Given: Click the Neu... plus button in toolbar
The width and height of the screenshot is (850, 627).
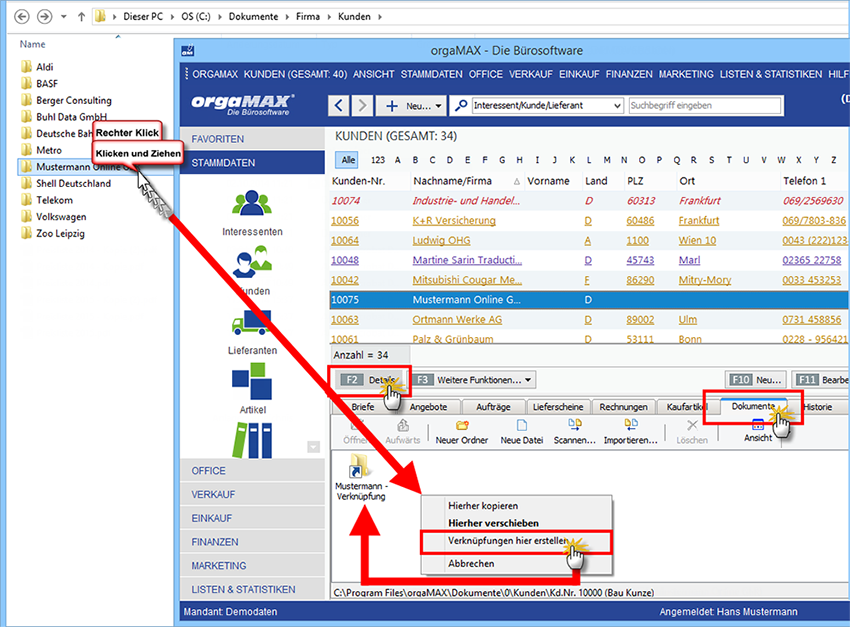Looking at the screenshot, I should pyautogui.click(x=411, y=106).
